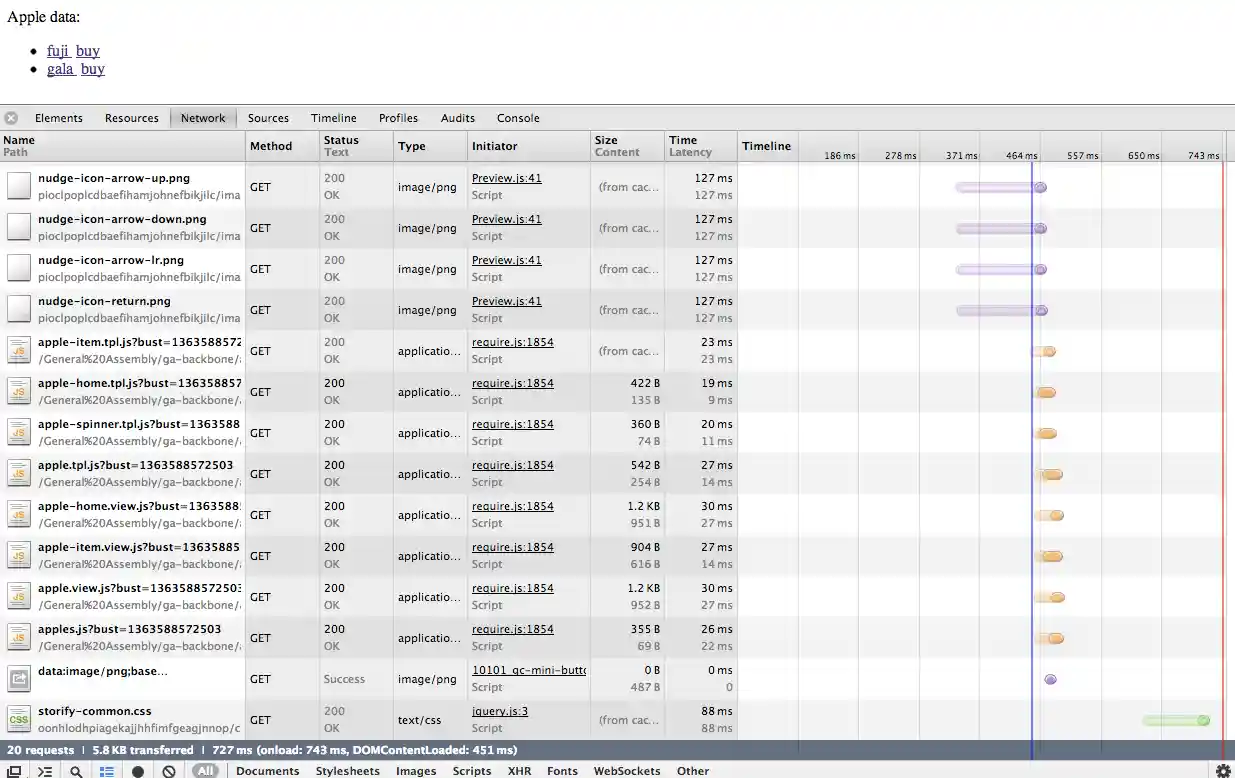Toggle small resource rows list view
The image size is (1235, 778).
(x=106, y=771)
